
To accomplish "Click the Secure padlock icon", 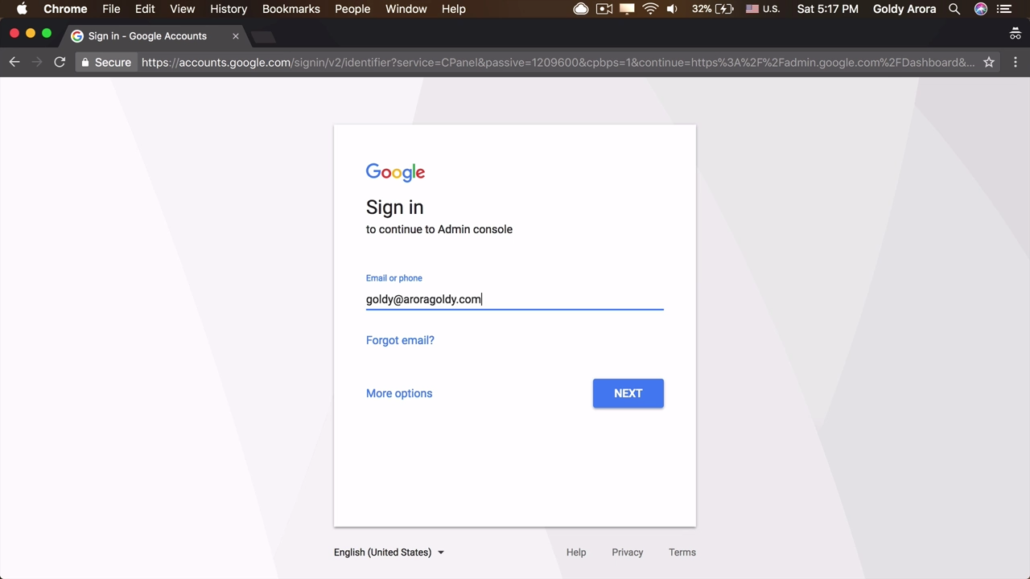I will [85, 62].
